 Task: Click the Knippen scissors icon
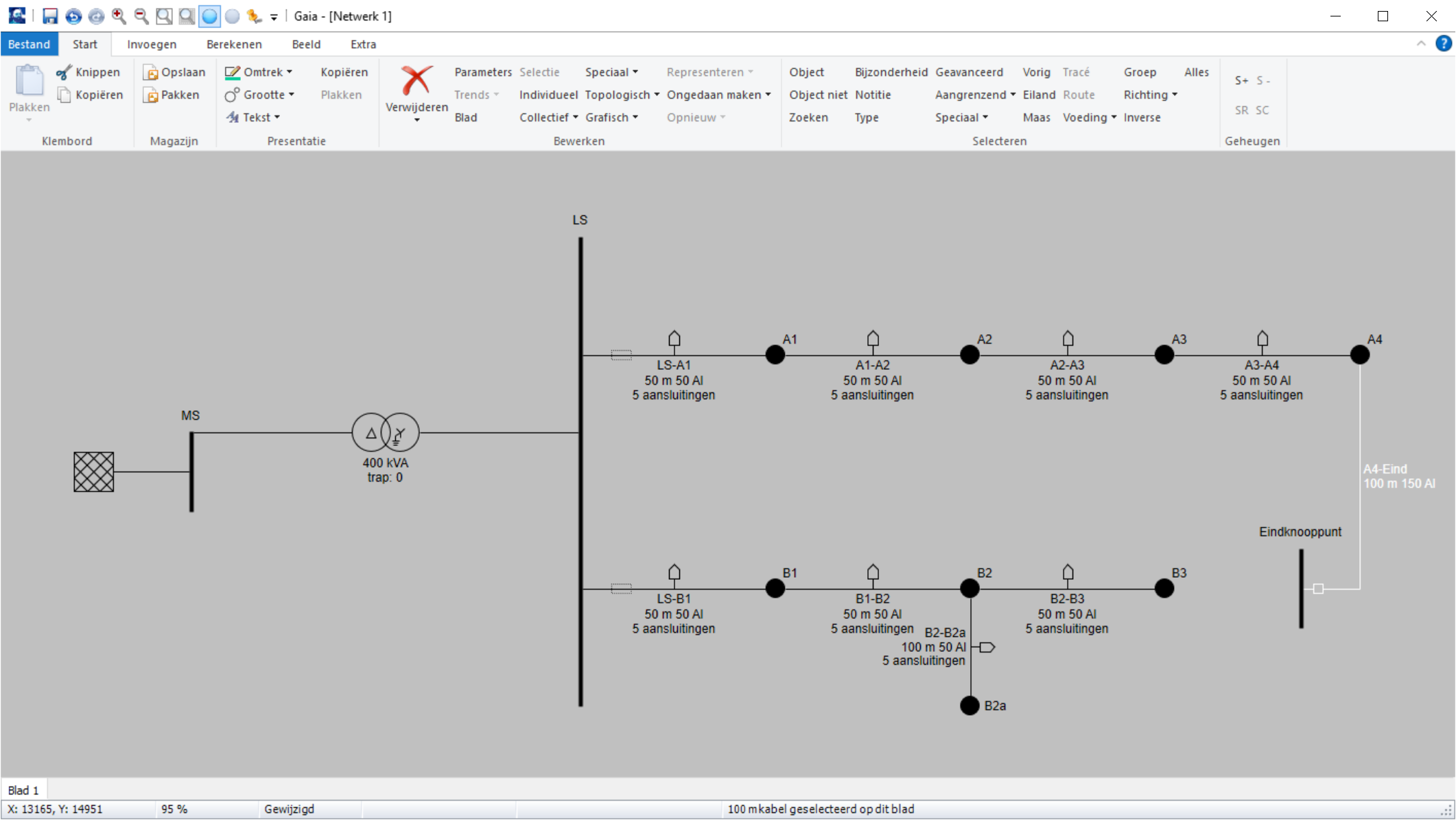[64, 72]
